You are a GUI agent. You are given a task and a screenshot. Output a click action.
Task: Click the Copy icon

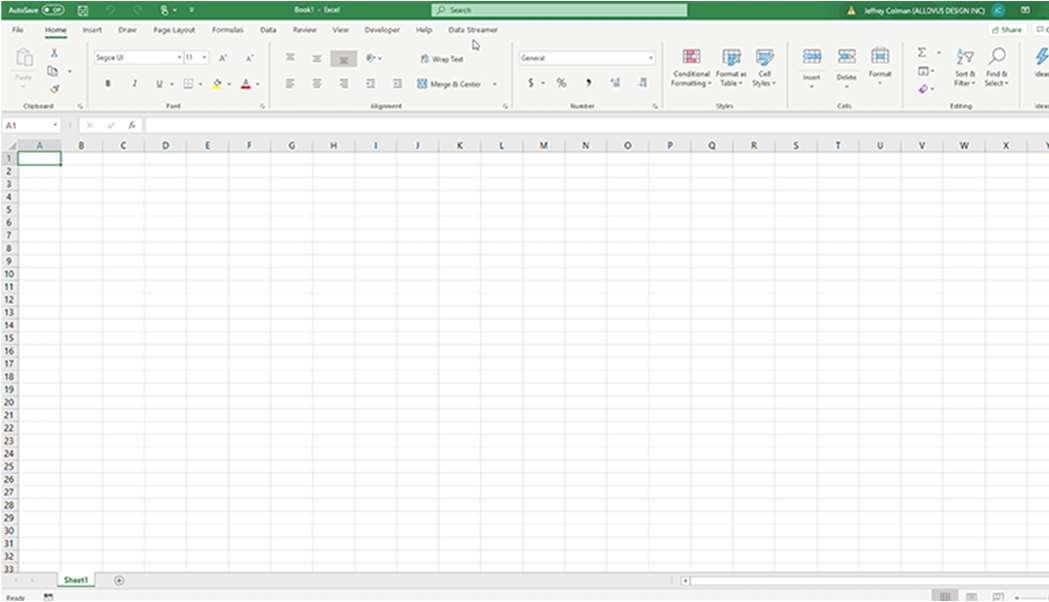[52, 71]
